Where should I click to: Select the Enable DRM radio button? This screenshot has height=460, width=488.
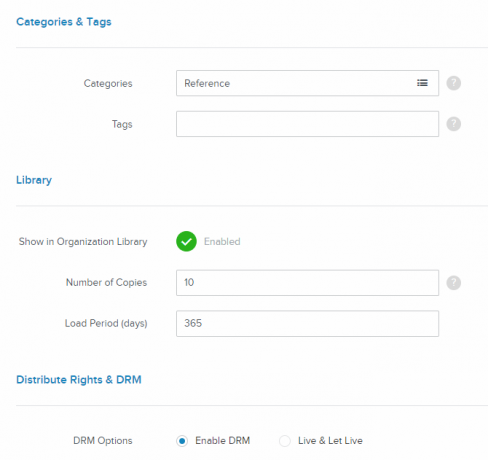pos(182,441)
